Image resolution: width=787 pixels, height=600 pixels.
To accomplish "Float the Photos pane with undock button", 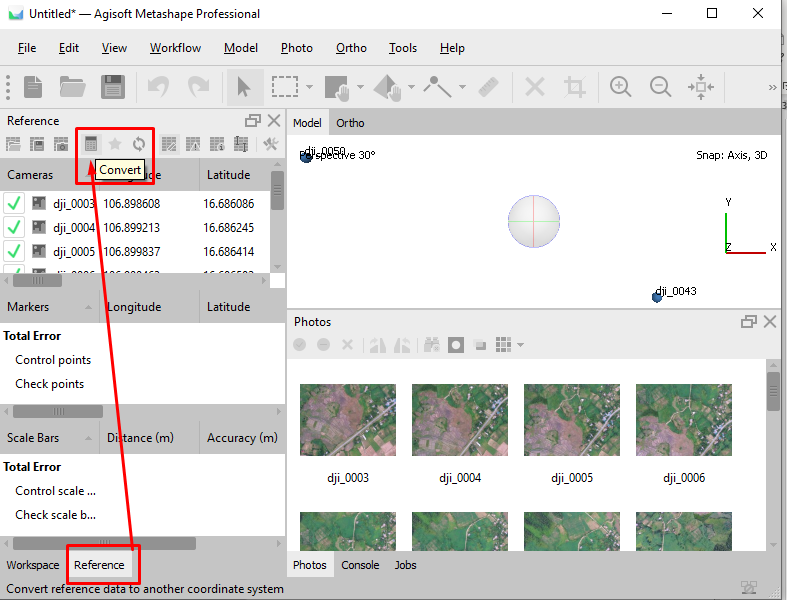I will (x=748, y=322).
